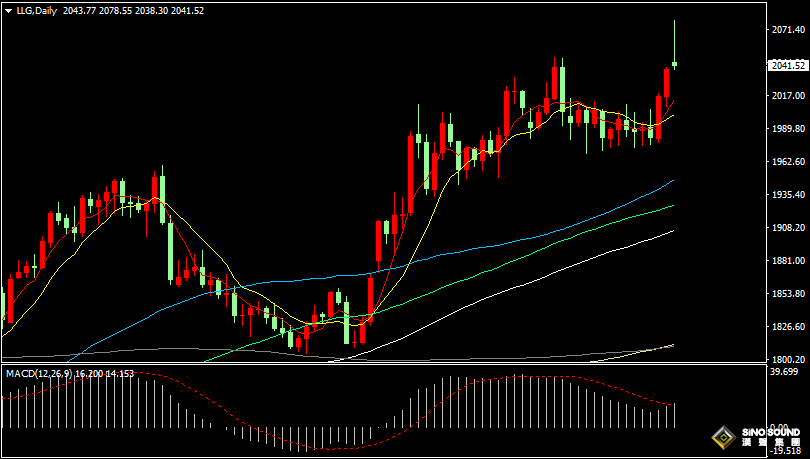Click the 1962.60 price axis label
This screenshot has width=810, height=459.
click(x=788, y=162)
